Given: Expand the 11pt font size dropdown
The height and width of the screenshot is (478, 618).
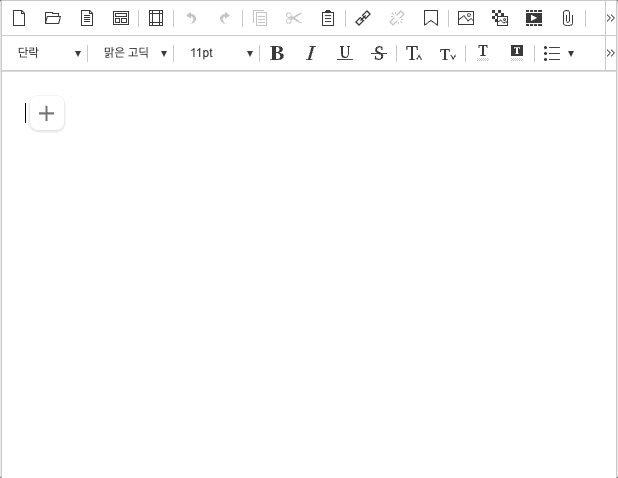Looking at the screenshot, I should point(221,53).
